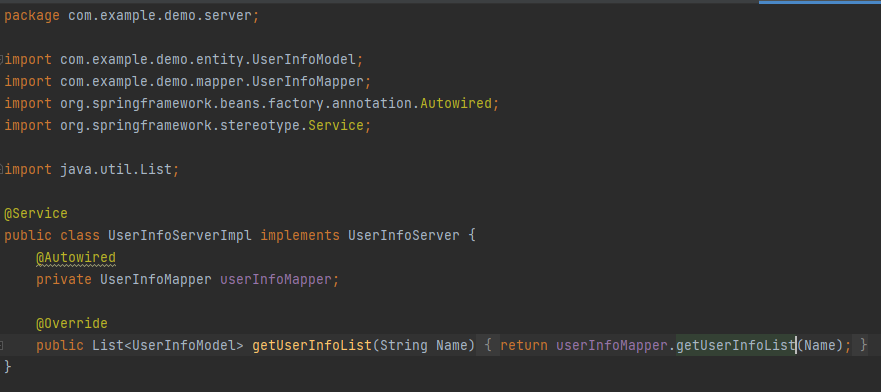The width and height of the screenshot is (881, 392).
Task: Collapse imports using fold marker beside UserInfoModel import
Action: (2, 59)
